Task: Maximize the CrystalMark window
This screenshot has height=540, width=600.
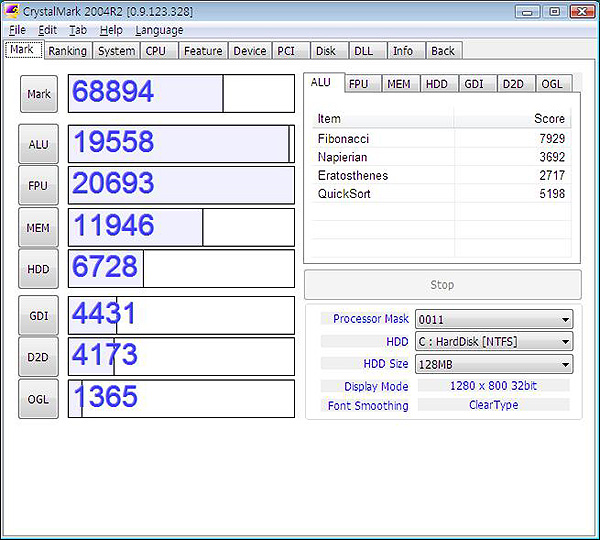Action: [x=554, y=12]
